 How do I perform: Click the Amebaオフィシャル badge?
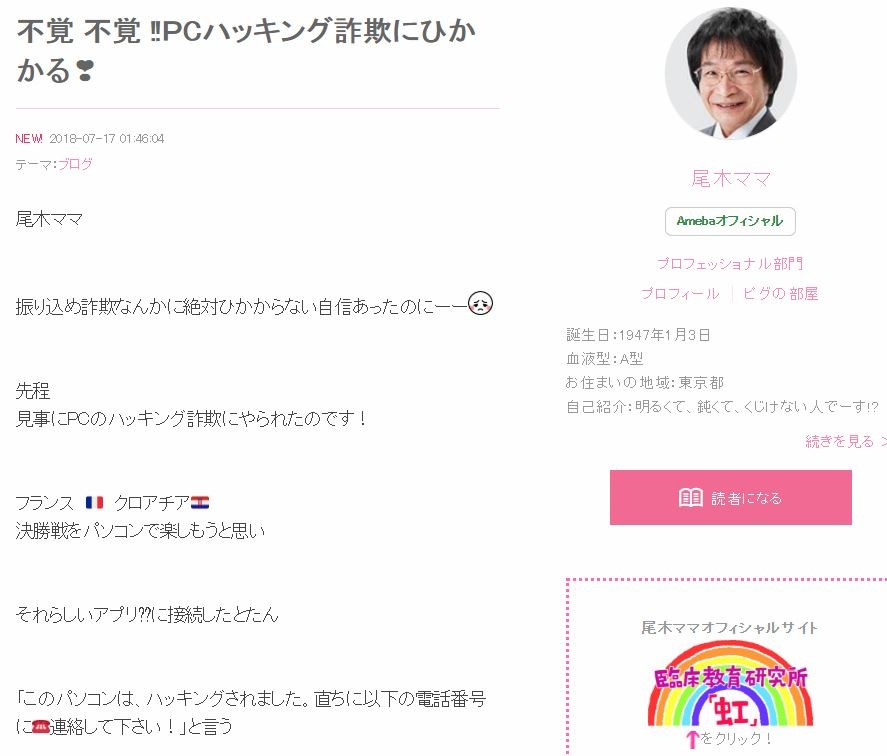tap(730, 221)
